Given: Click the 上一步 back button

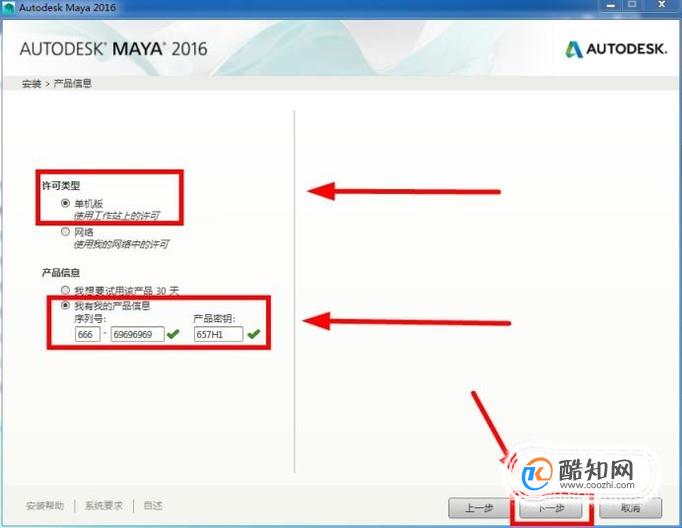Looking at the screenshot, I should 479,508.
